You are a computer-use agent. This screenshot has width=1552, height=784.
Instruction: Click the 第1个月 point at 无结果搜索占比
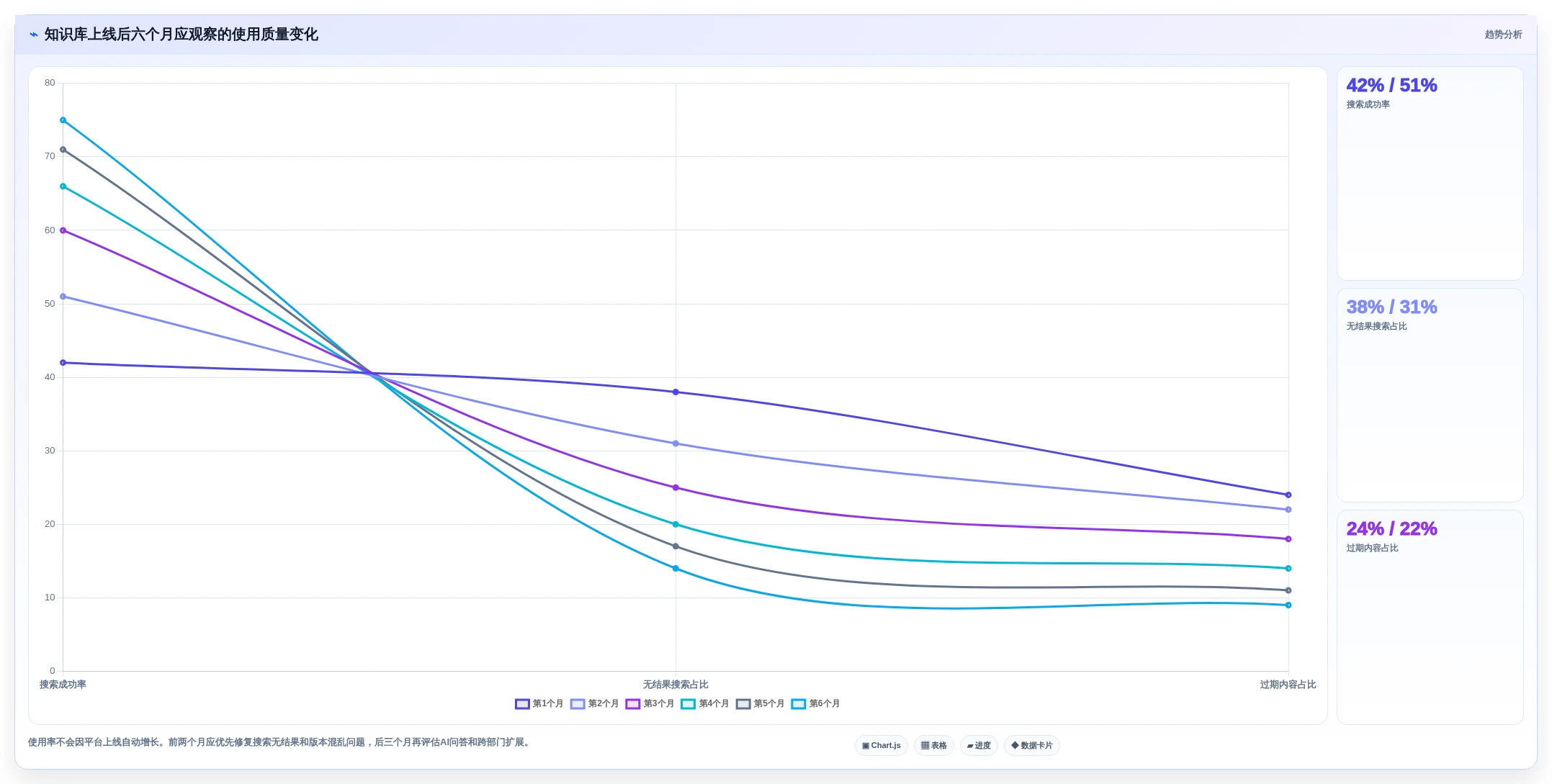pos(676,392)
